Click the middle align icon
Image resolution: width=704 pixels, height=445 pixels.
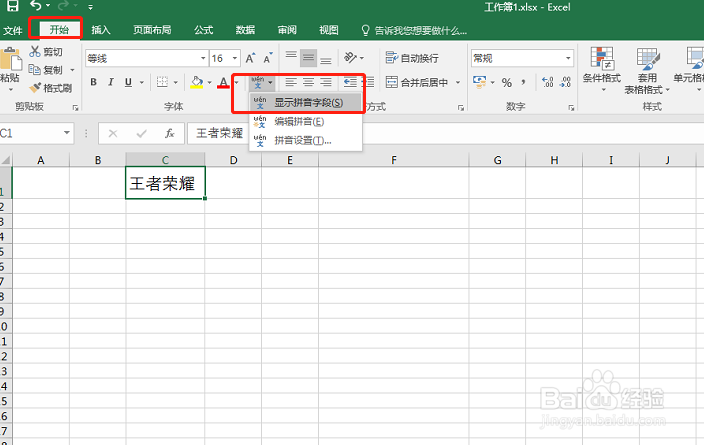308,58
